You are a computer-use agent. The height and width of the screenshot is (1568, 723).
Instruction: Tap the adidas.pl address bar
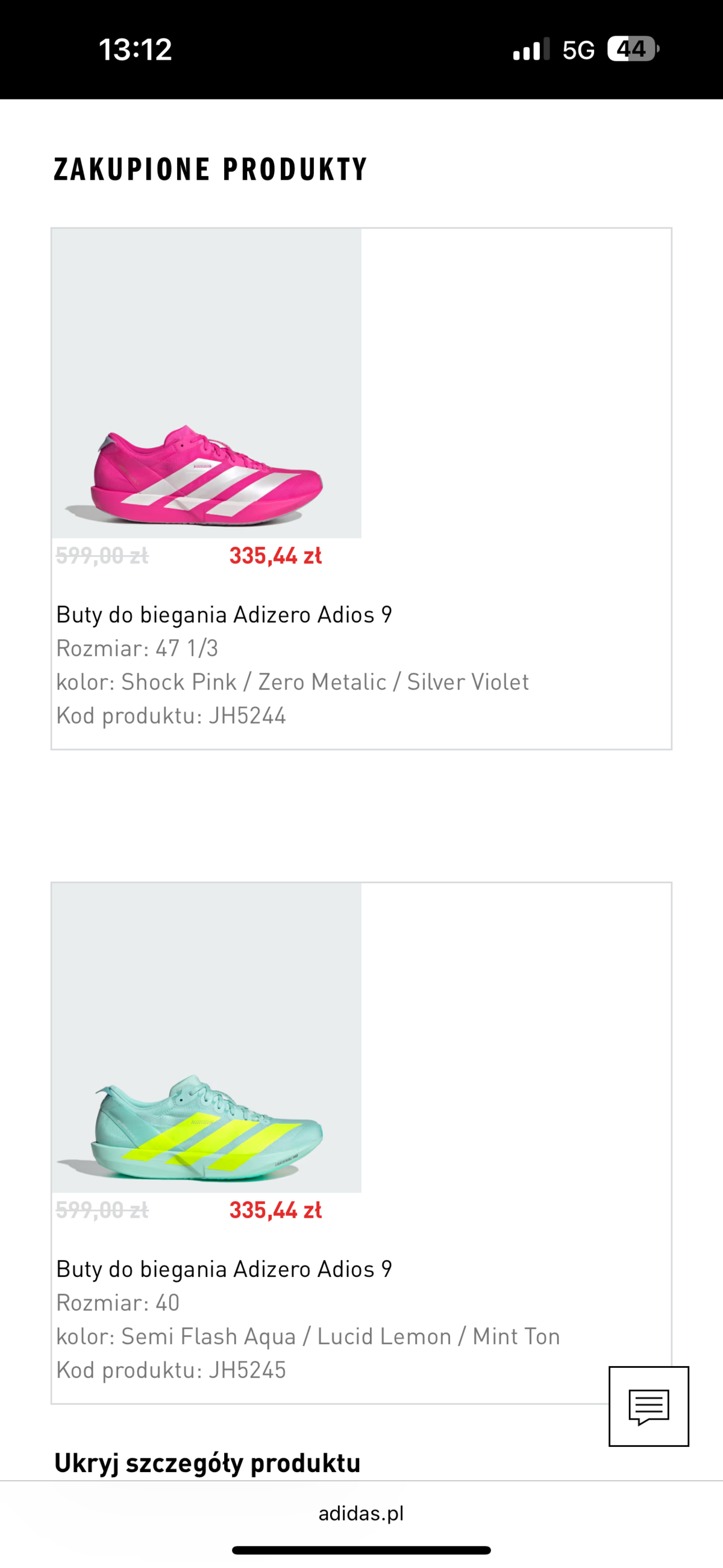[361, 1513]
